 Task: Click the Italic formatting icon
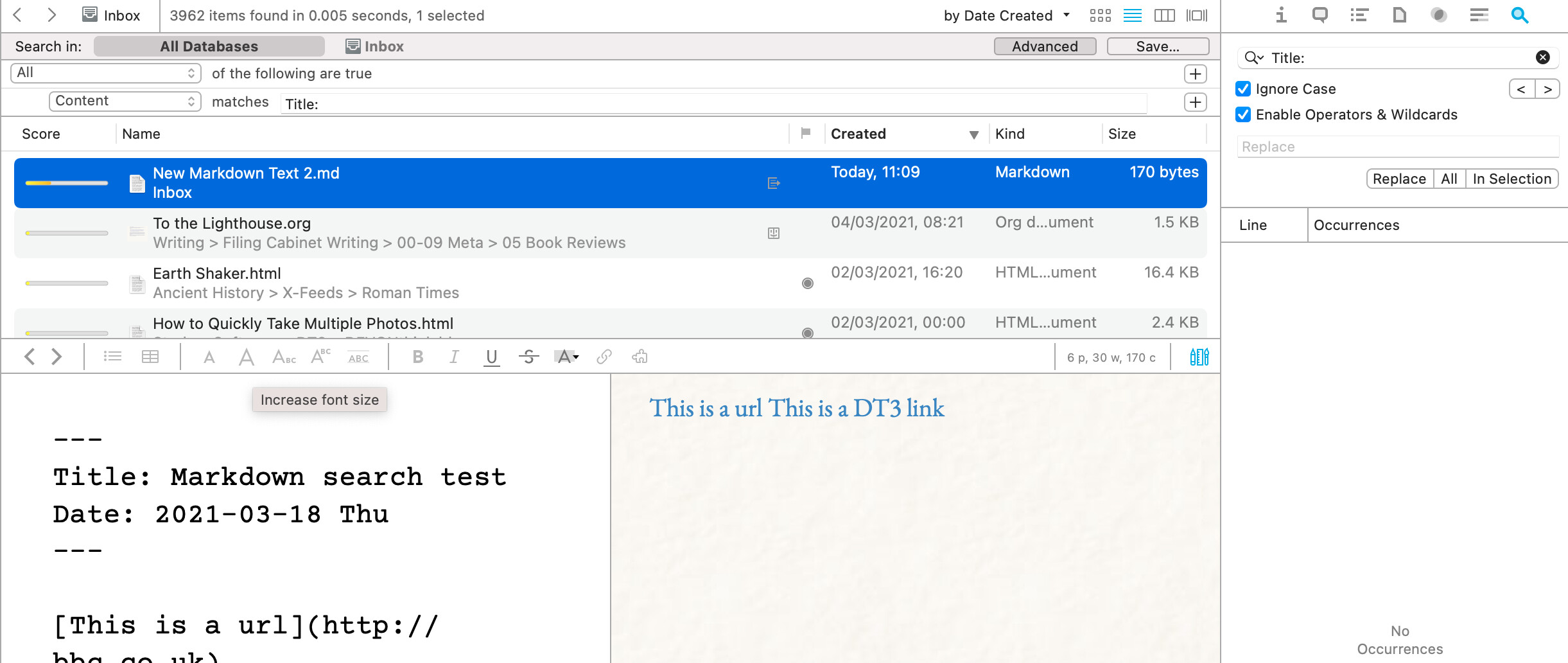[x=454, y=357]
